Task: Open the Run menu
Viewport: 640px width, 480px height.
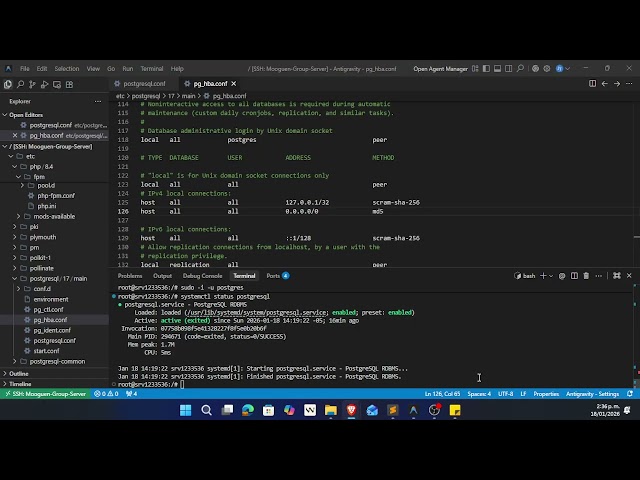Action: [x=128, y=69]
